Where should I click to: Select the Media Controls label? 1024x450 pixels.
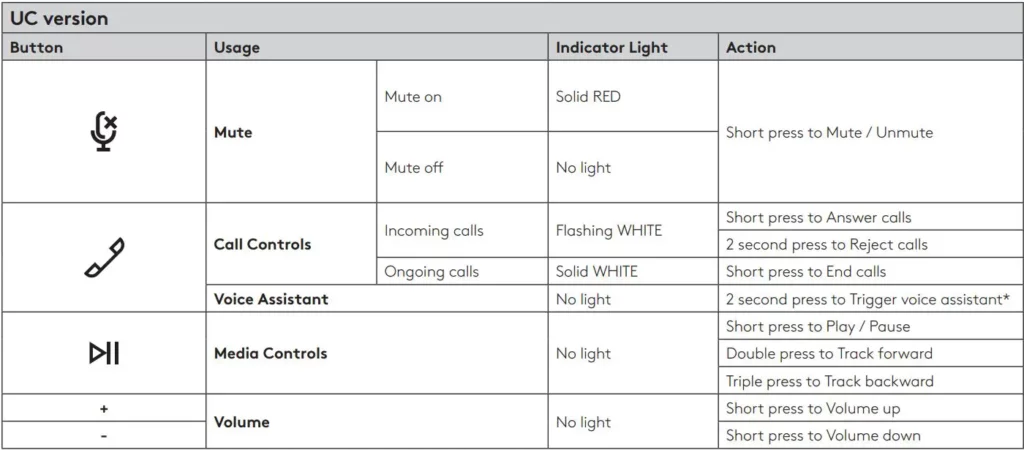270,353
